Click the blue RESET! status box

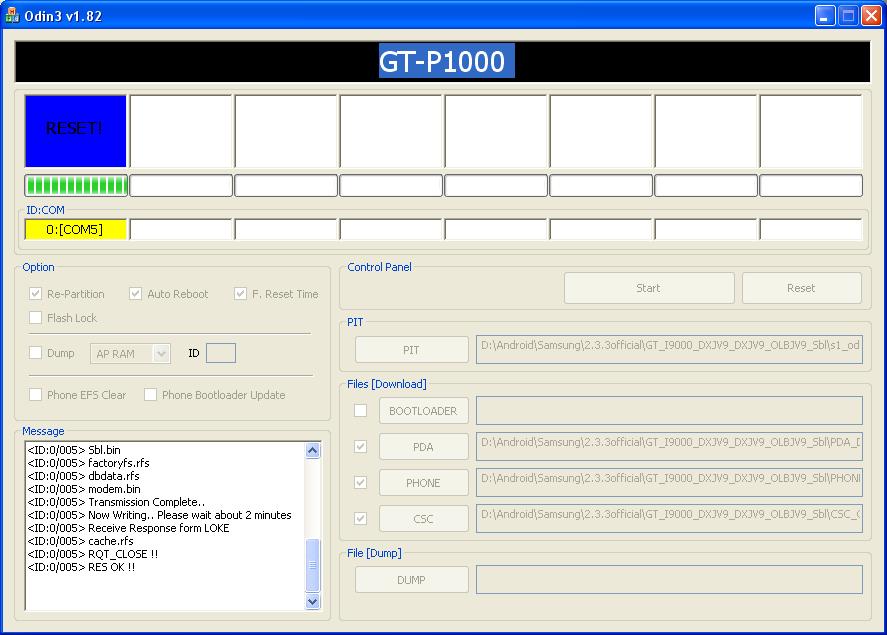(x=76, y=131)
